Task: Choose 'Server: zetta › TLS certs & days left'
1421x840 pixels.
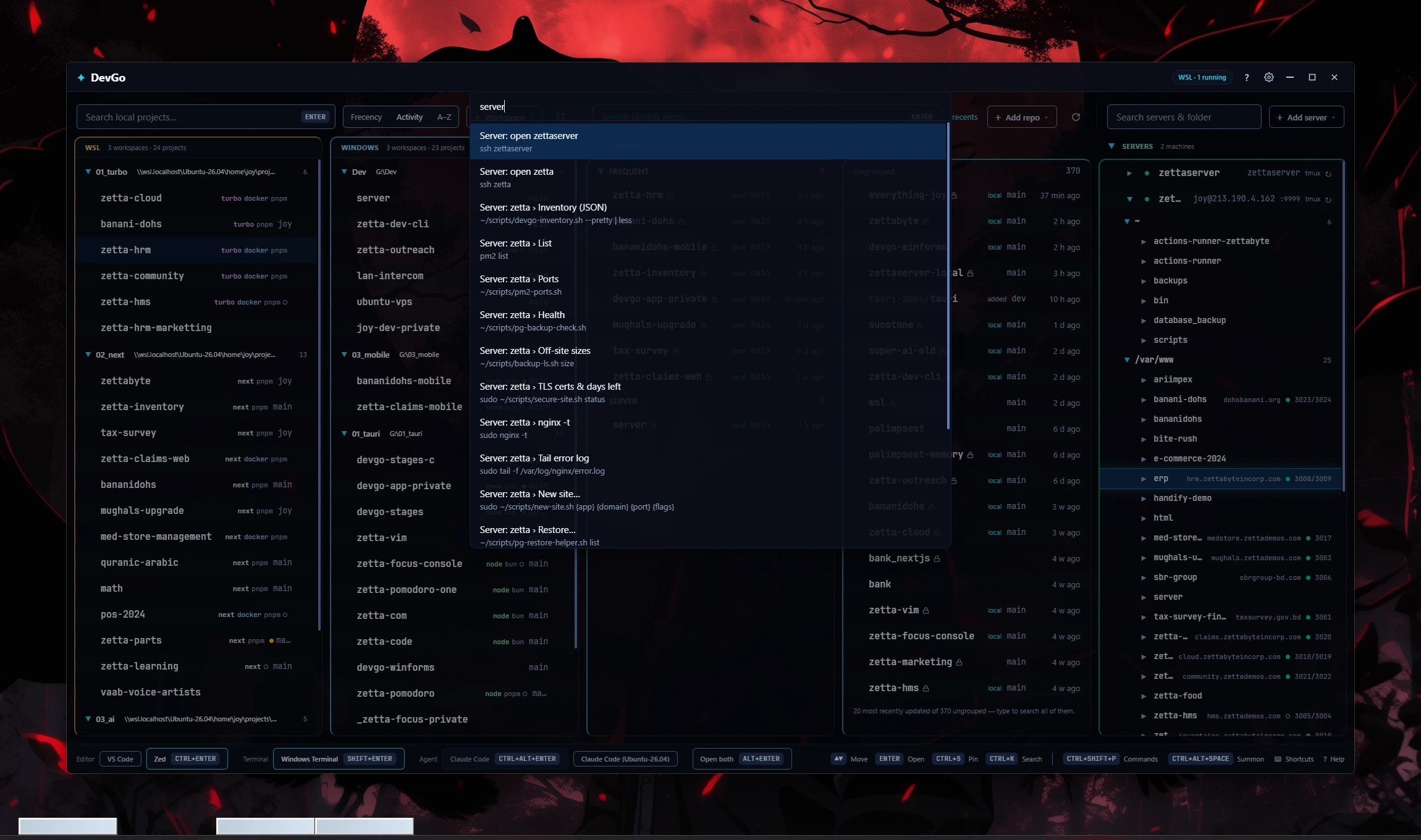Action: 708,392
